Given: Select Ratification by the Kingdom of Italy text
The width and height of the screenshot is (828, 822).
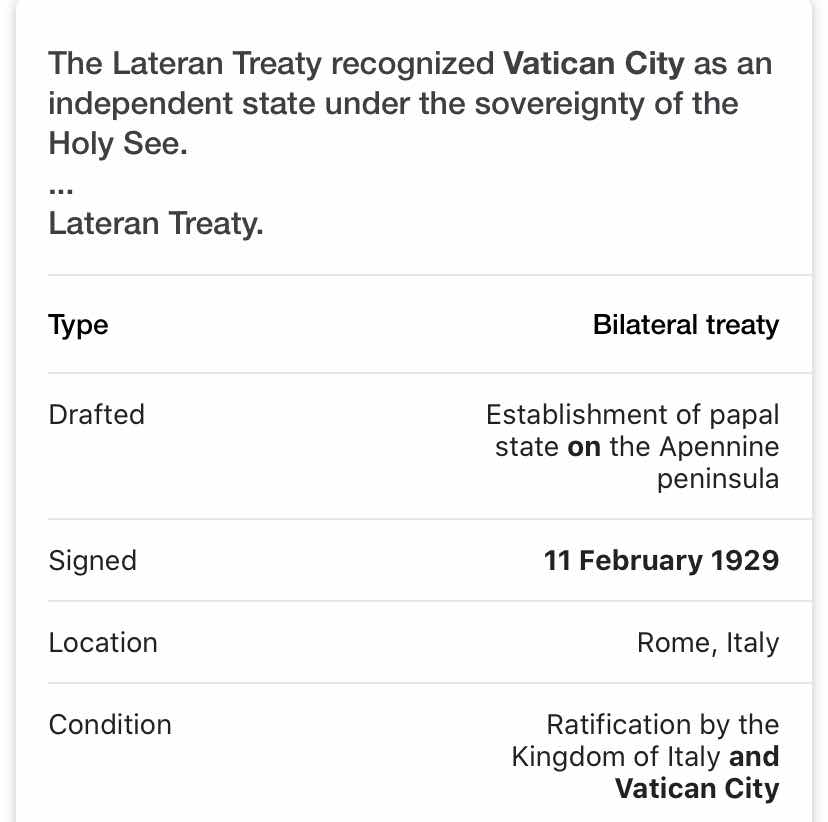Looking at the screenshot, I should point(645,740).
